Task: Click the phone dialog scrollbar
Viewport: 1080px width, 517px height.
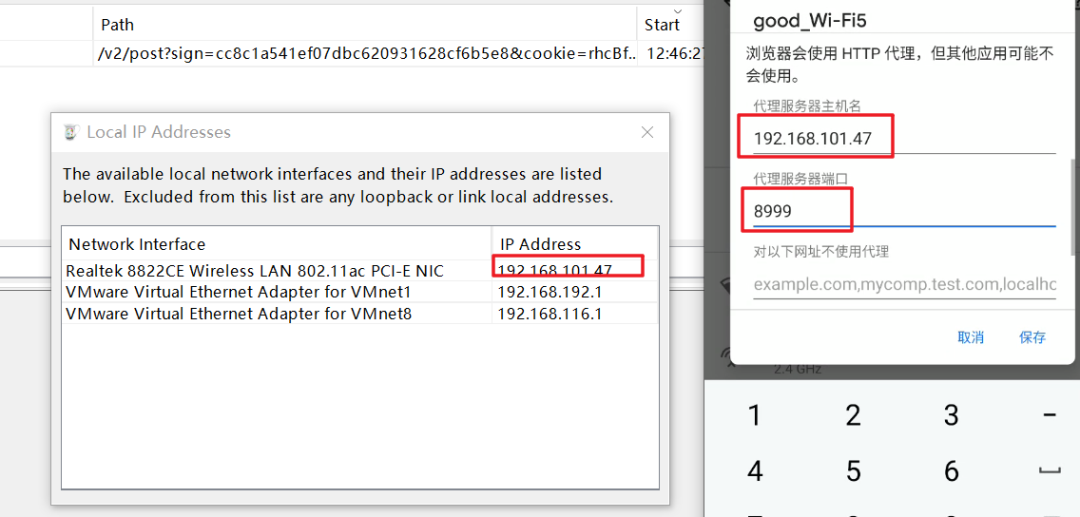Action: pyautogui.click(x=1073, y=207)
